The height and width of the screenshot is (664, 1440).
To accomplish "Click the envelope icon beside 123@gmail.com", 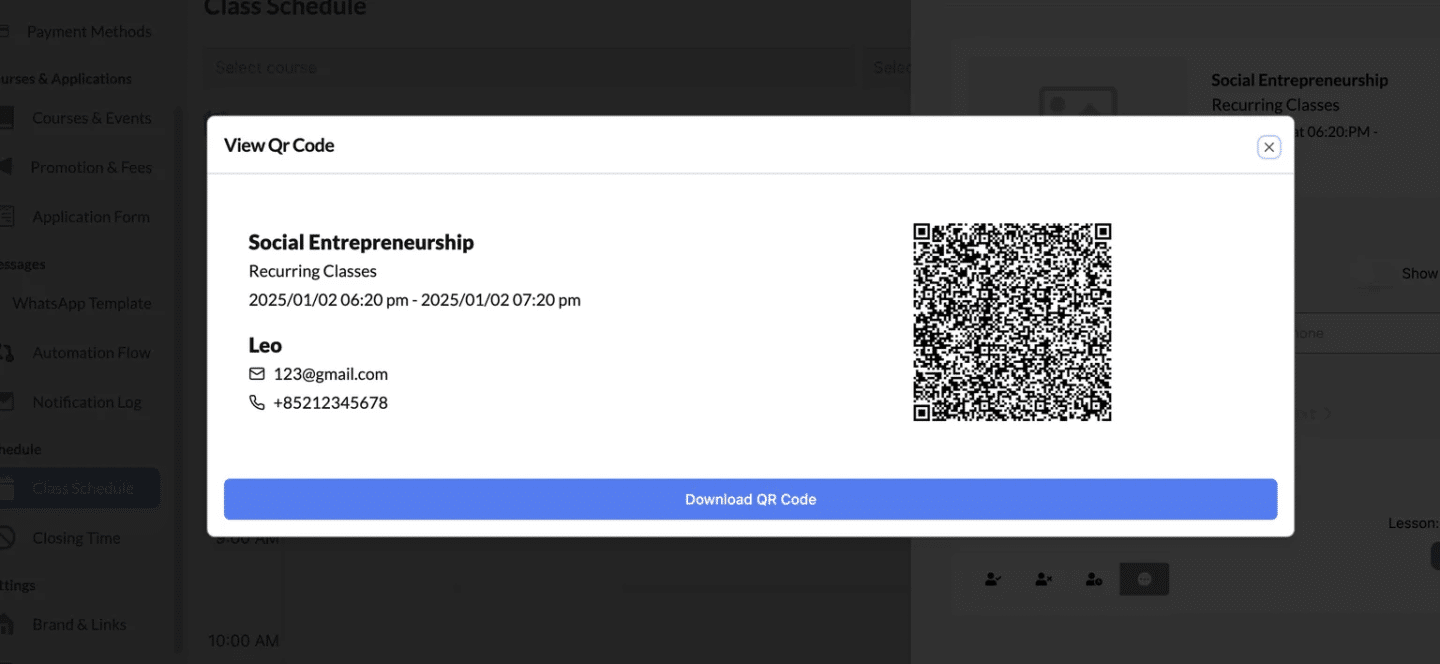I will (257, 374).
